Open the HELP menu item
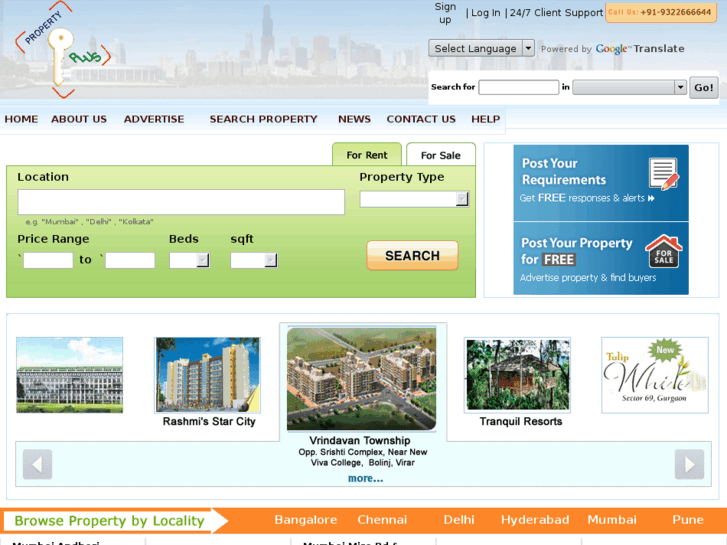This screenshot has height=545, width=727. (485, 119)
